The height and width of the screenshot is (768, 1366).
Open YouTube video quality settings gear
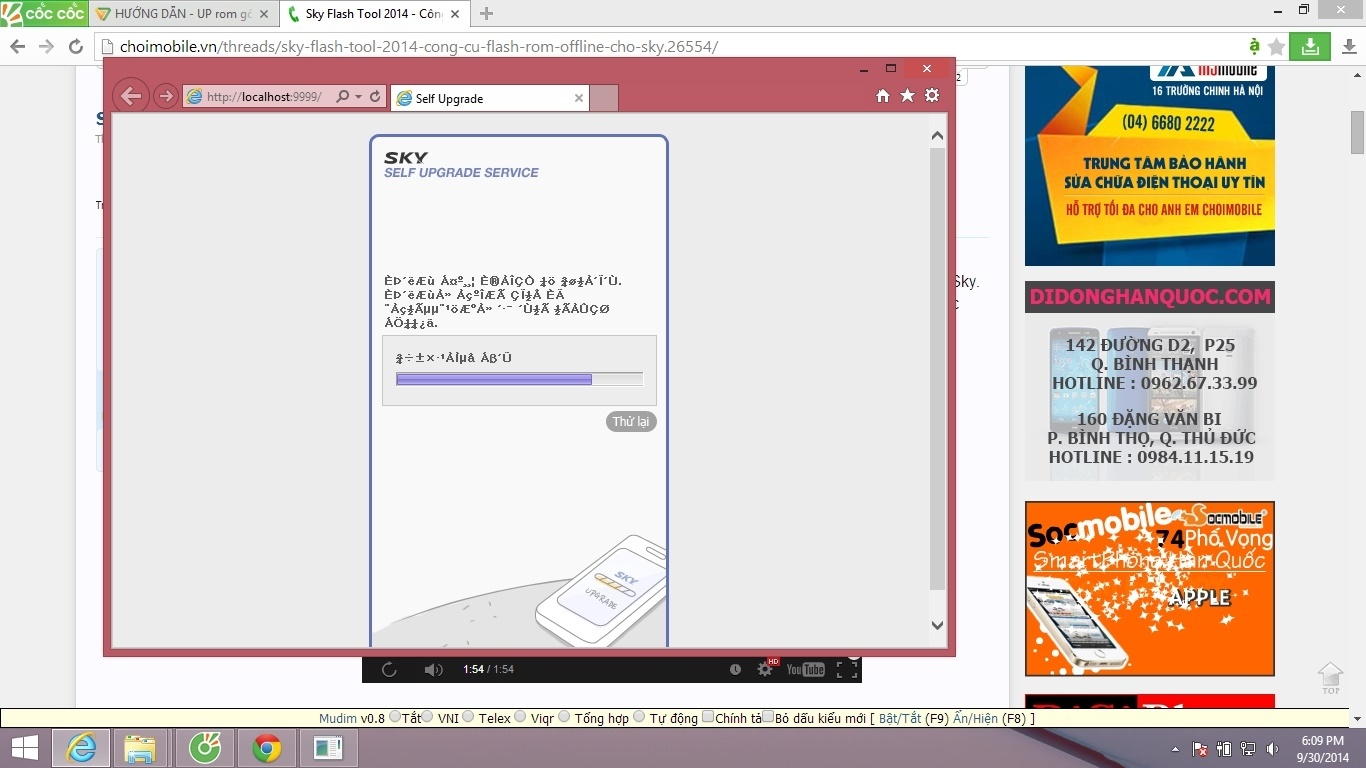coord(765,670)
